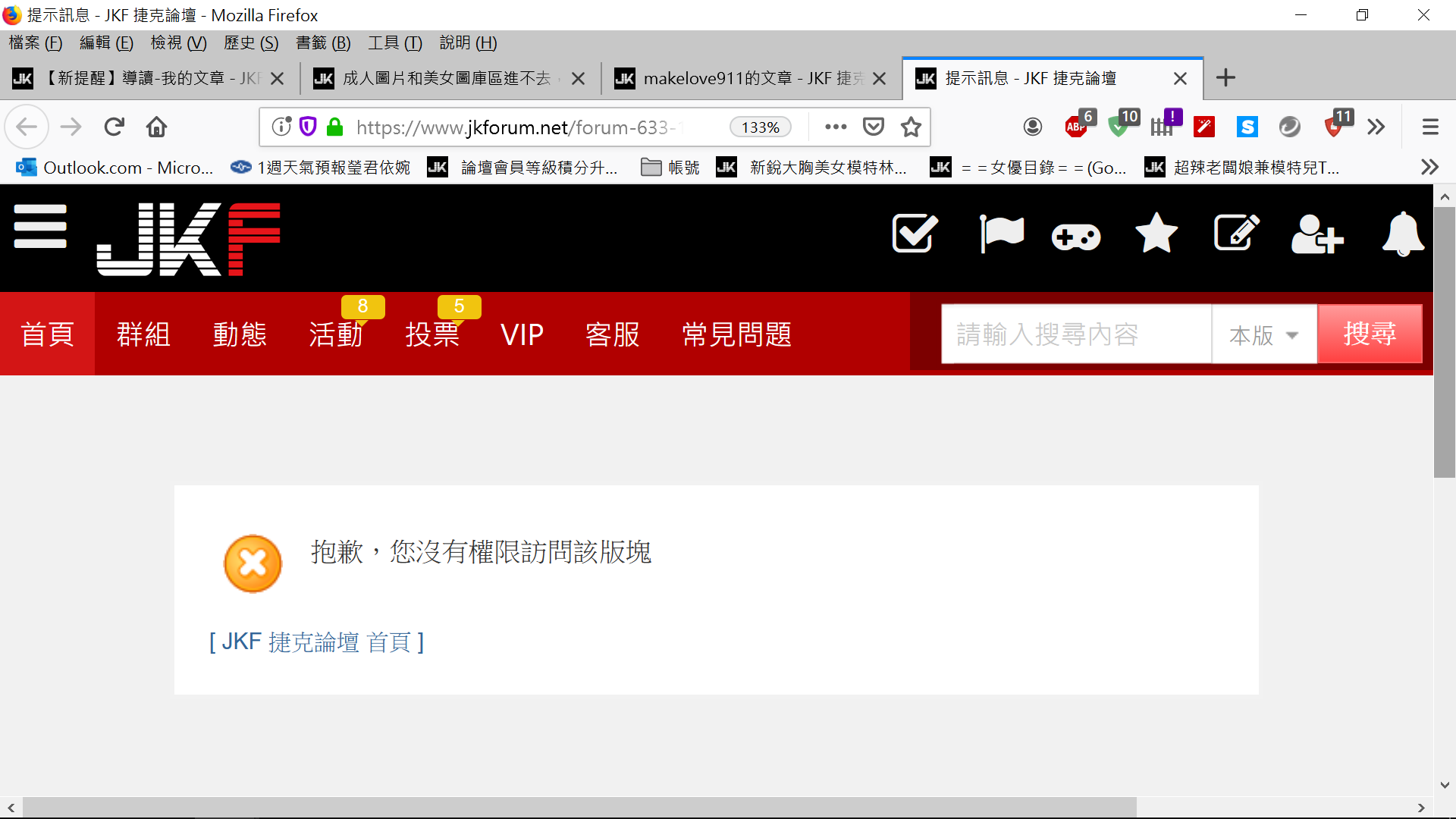This screenshot has width=1456, height=819.
Task: Select the compose post pencil icon
Action: [x=1236, y=234]
